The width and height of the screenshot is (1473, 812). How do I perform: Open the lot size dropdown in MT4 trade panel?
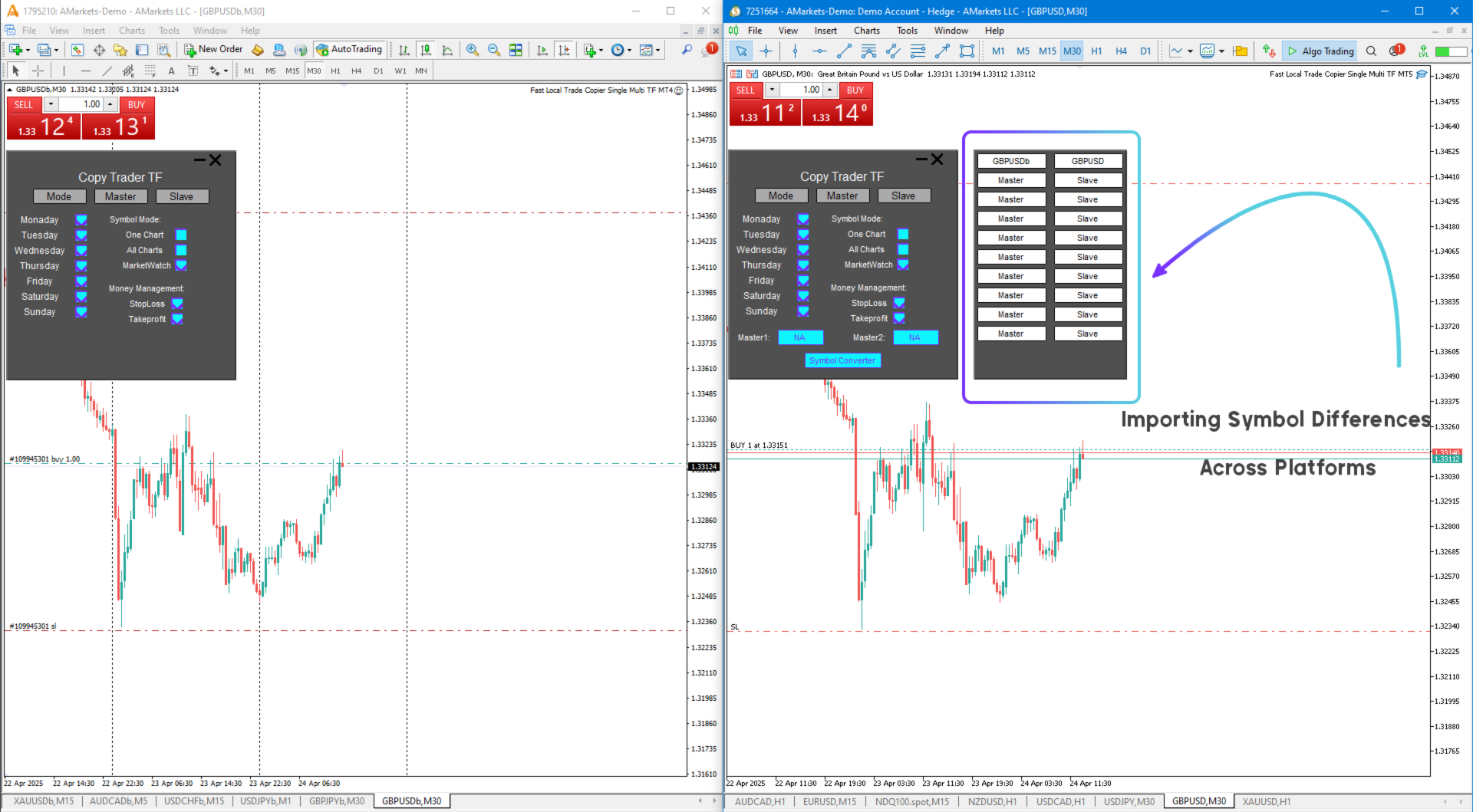[51, 104]
